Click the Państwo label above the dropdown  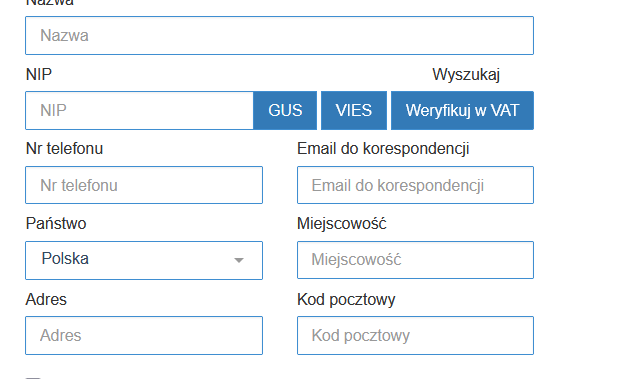pyautogui.click(x=56, y=223)
